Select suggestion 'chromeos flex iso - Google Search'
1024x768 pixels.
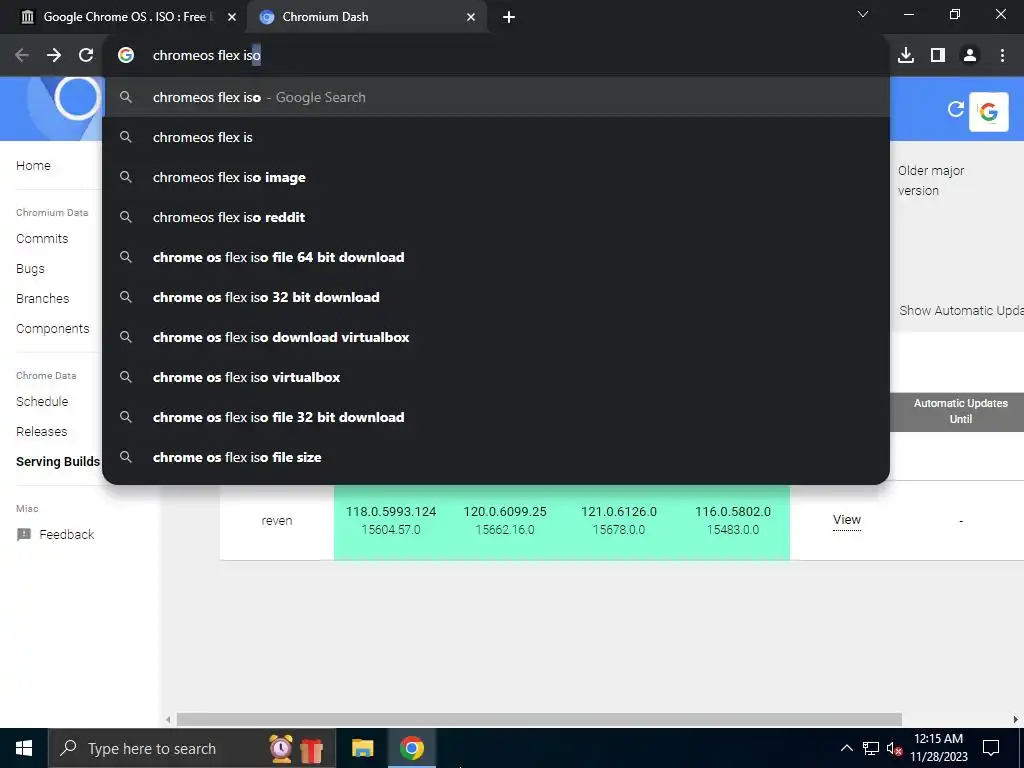tap(496, 97)
